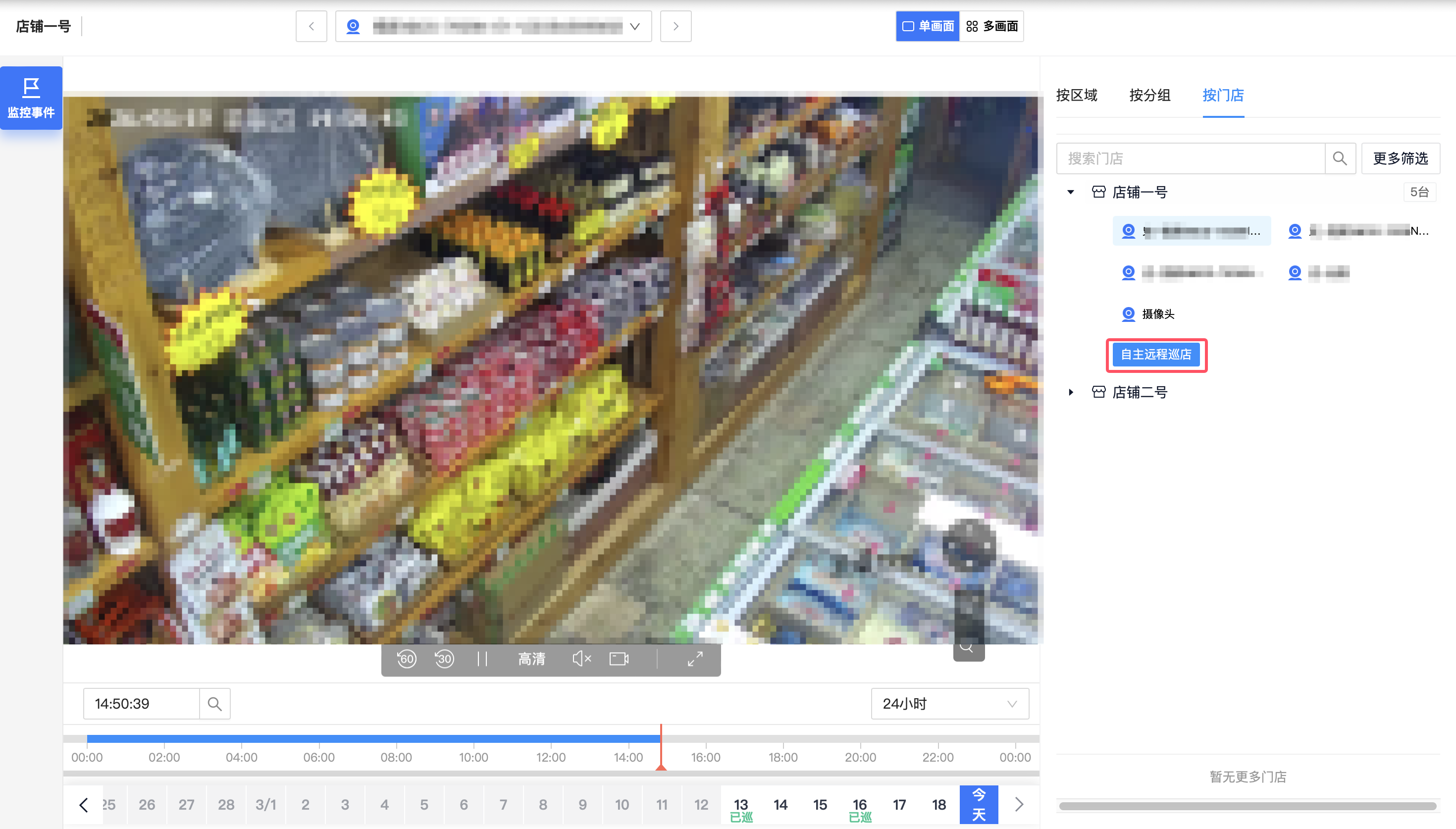1456x829 pixels.
Task: Click the store search magnifier button
Action: pos(1340,158)
